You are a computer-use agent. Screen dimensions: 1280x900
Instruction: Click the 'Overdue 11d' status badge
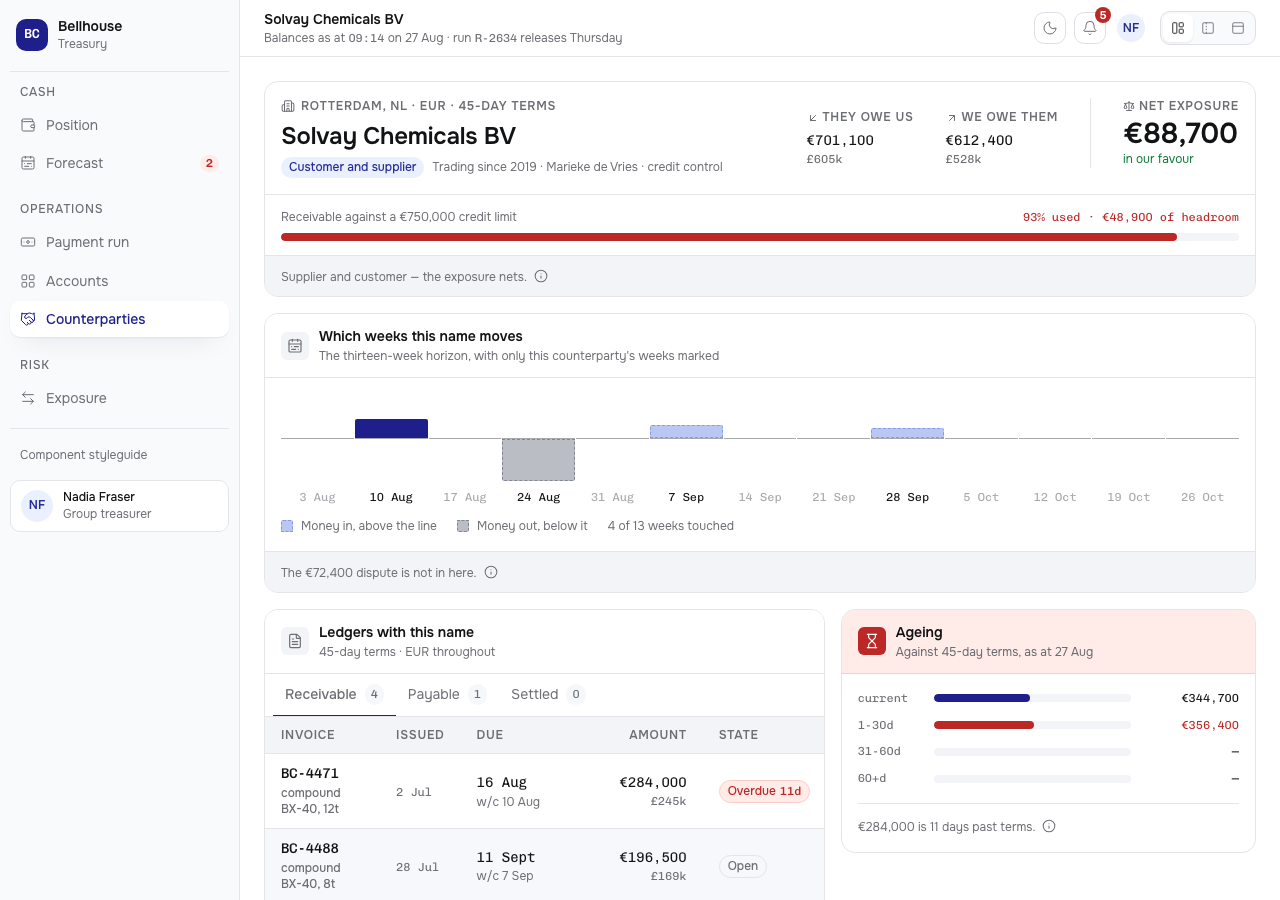click(764, 791)
